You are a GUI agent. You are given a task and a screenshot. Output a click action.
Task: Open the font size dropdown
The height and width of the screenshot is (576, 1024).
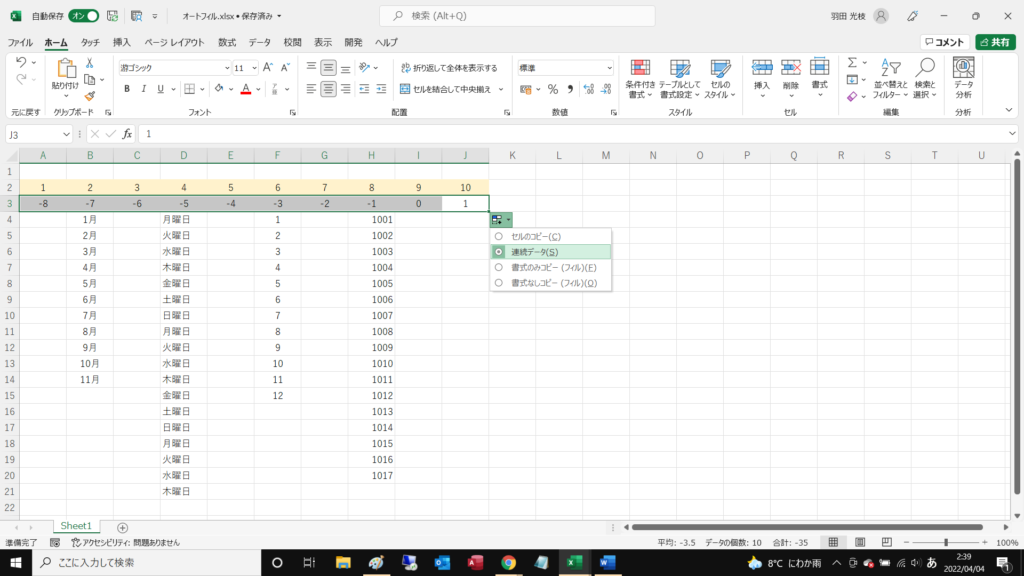click(254, 68)
